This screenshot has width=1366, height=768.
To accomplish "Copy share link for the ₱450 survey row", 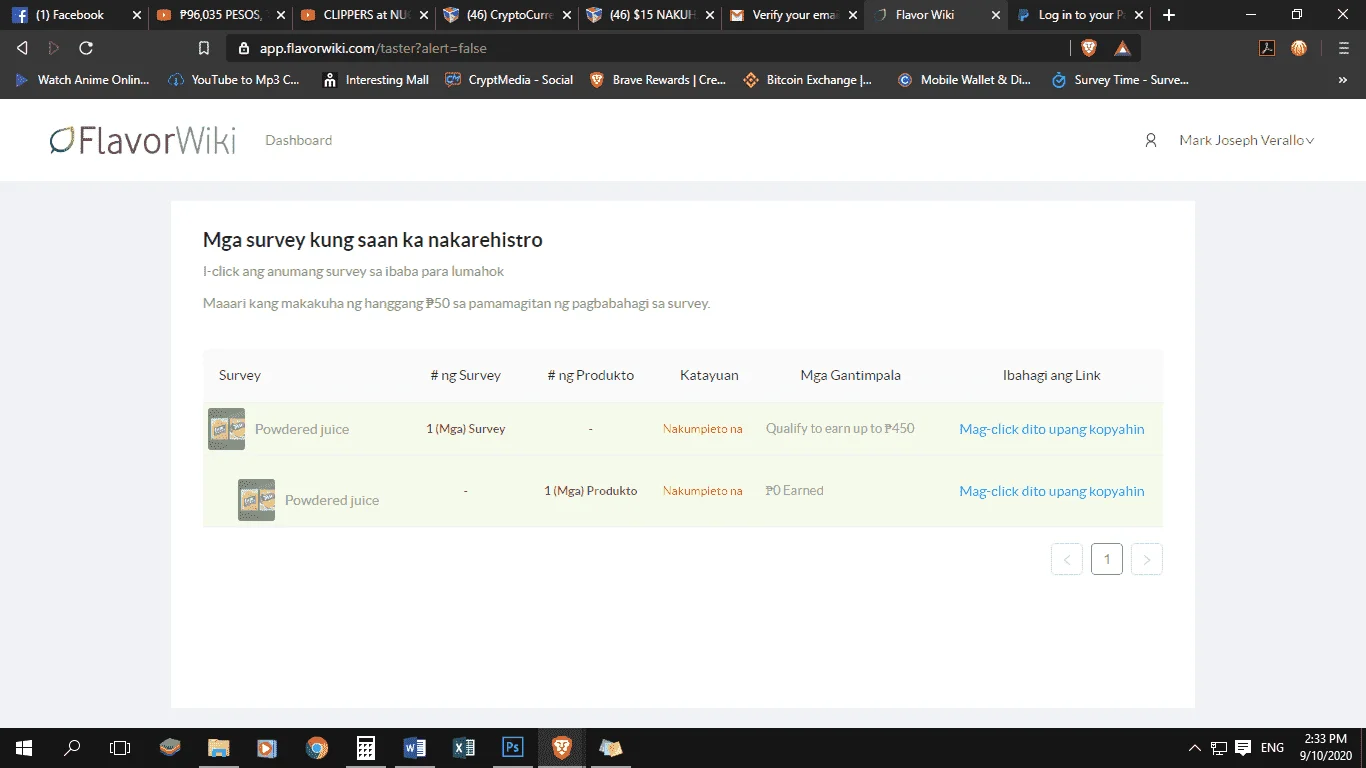I will click(x=1052, y=429).
